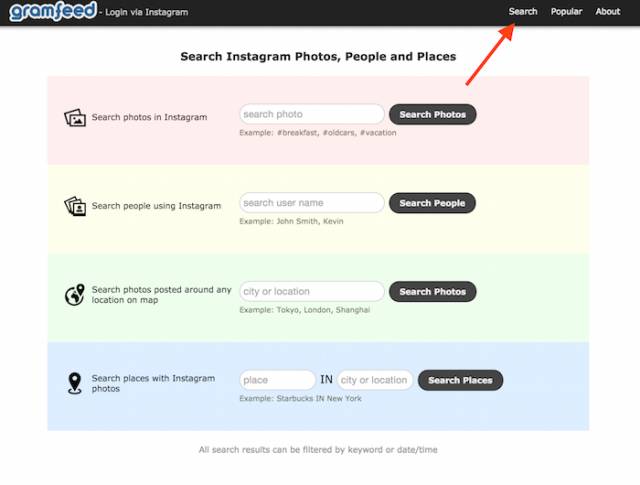Image resolution: width=640 pixels, height=485 pixels.
Task: Click the 'Search photos in Instagram' label
Action: point(149,117)
